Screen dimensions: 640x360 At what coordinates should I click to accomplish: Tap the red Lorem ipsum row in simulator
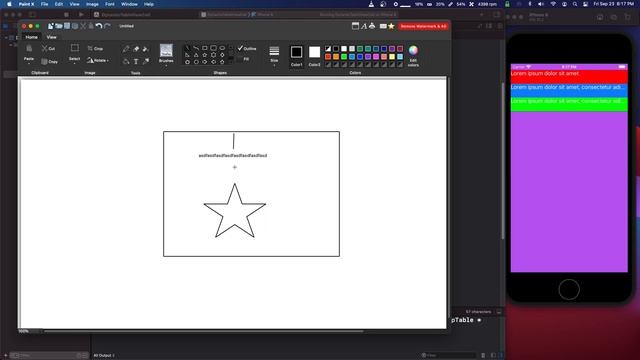pos(569,77)
